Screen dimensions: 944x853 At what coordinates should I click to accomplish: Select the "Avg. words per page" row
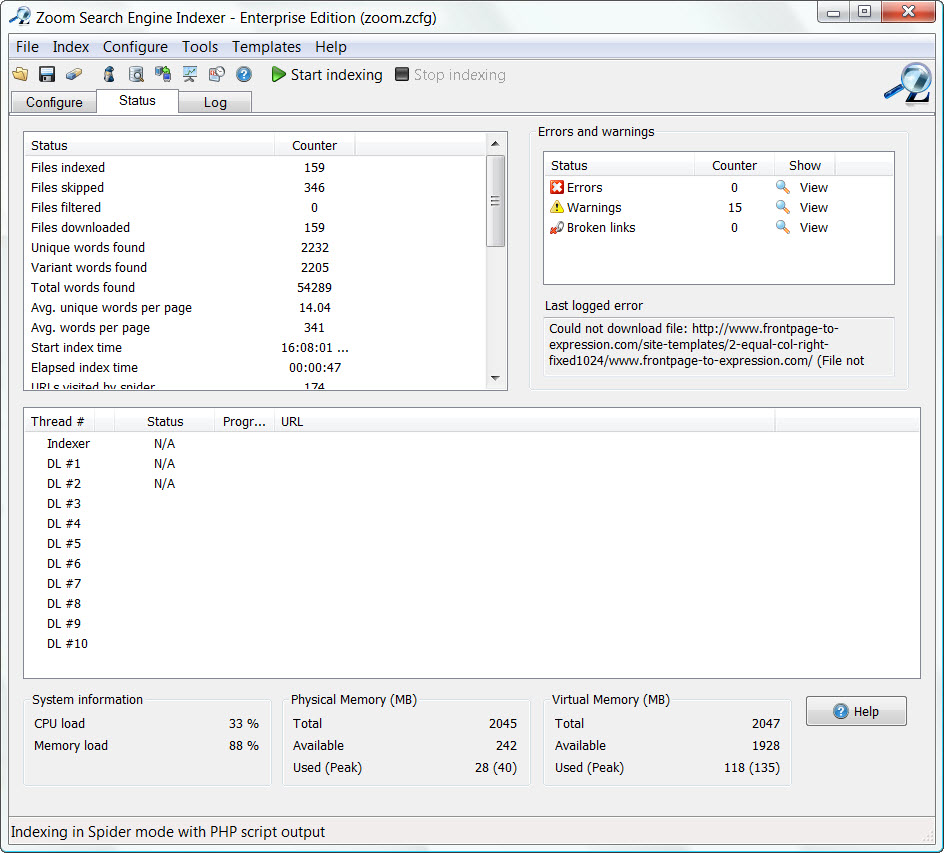coord(255,327)
